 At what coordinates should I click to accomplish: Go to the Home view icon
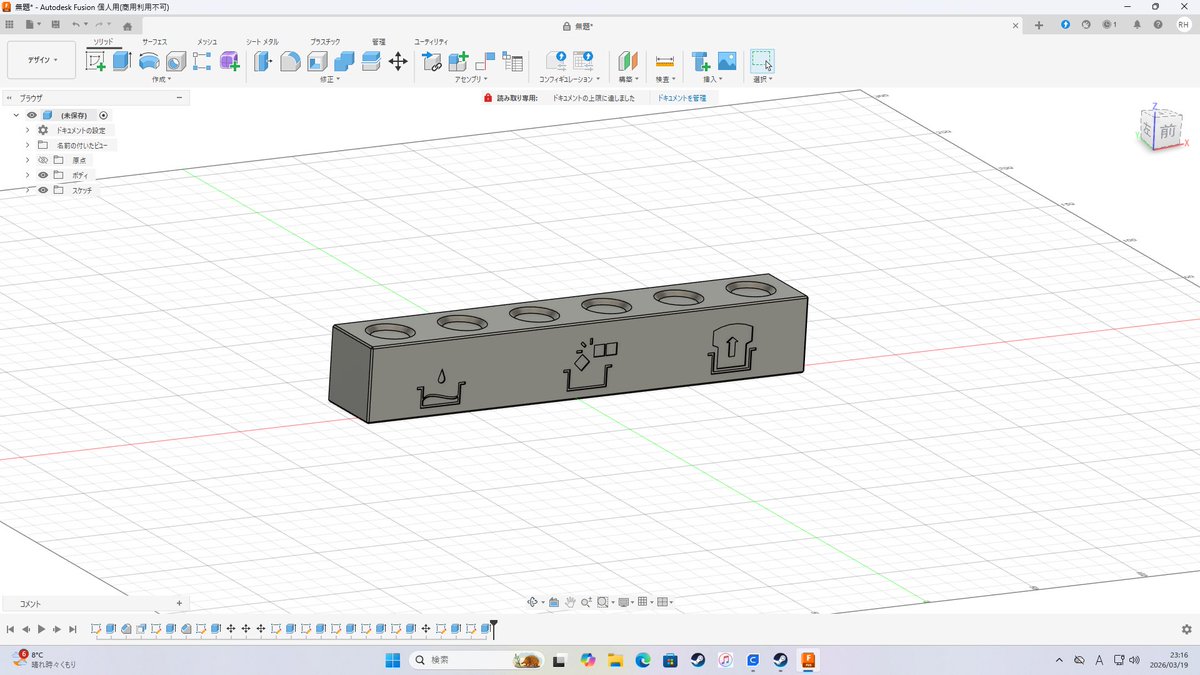[127, 26]
